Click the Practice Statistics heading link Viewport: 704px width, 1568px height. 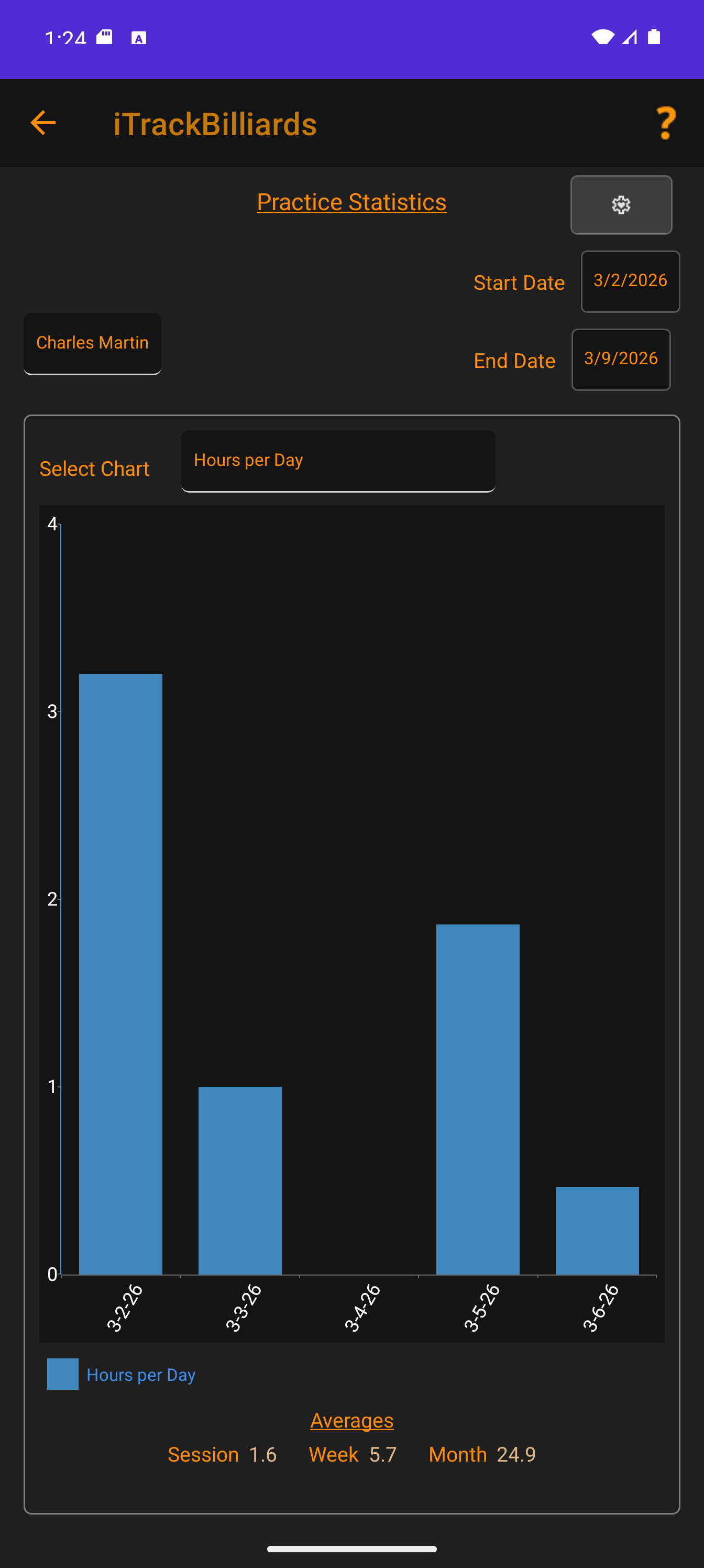click(351, 202)
